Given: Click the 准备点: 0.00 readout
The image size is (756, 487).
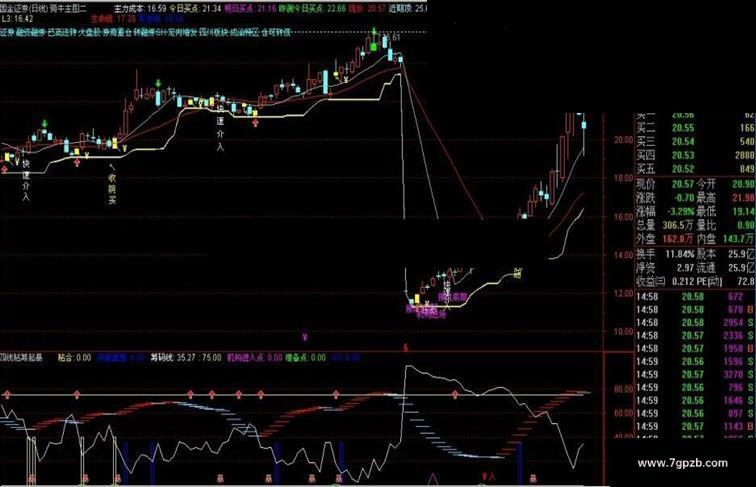Looking at the screenshot, I should pos(306,358).
